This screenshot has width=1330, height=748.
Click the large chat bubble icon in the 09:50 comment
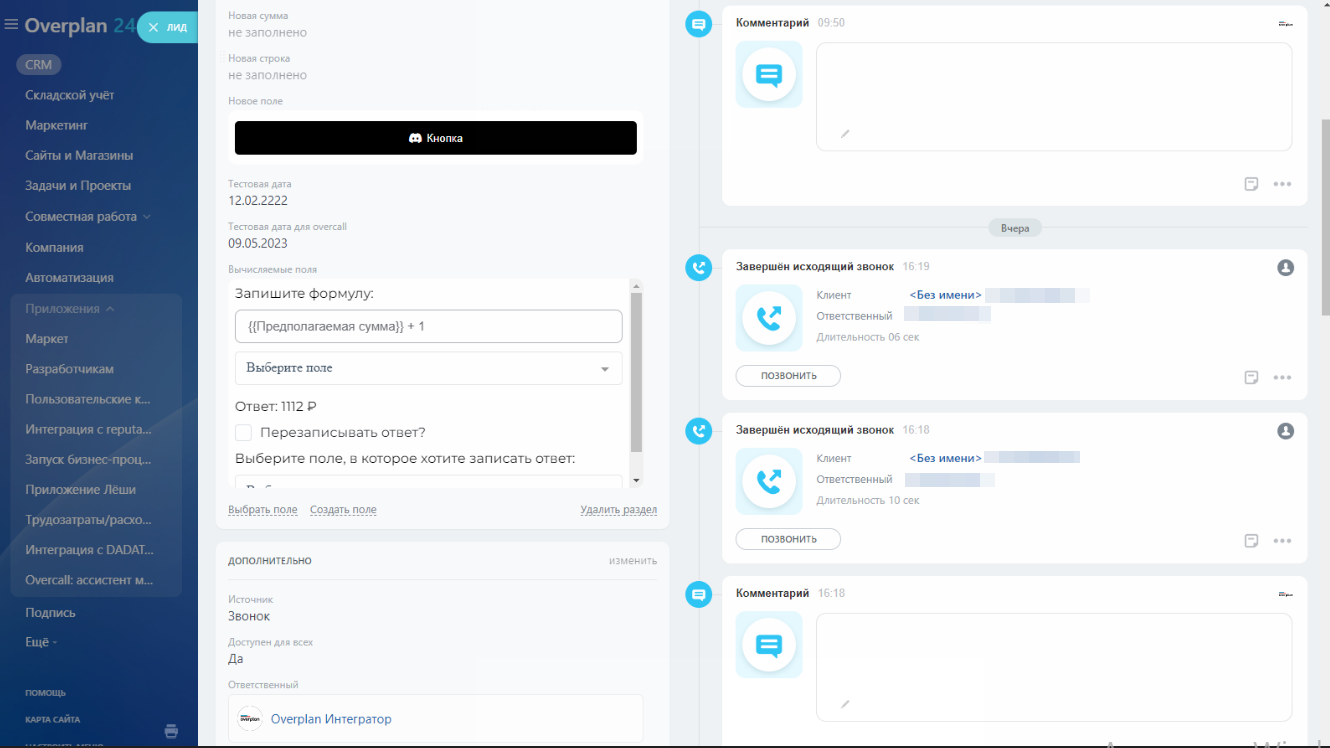769,75
